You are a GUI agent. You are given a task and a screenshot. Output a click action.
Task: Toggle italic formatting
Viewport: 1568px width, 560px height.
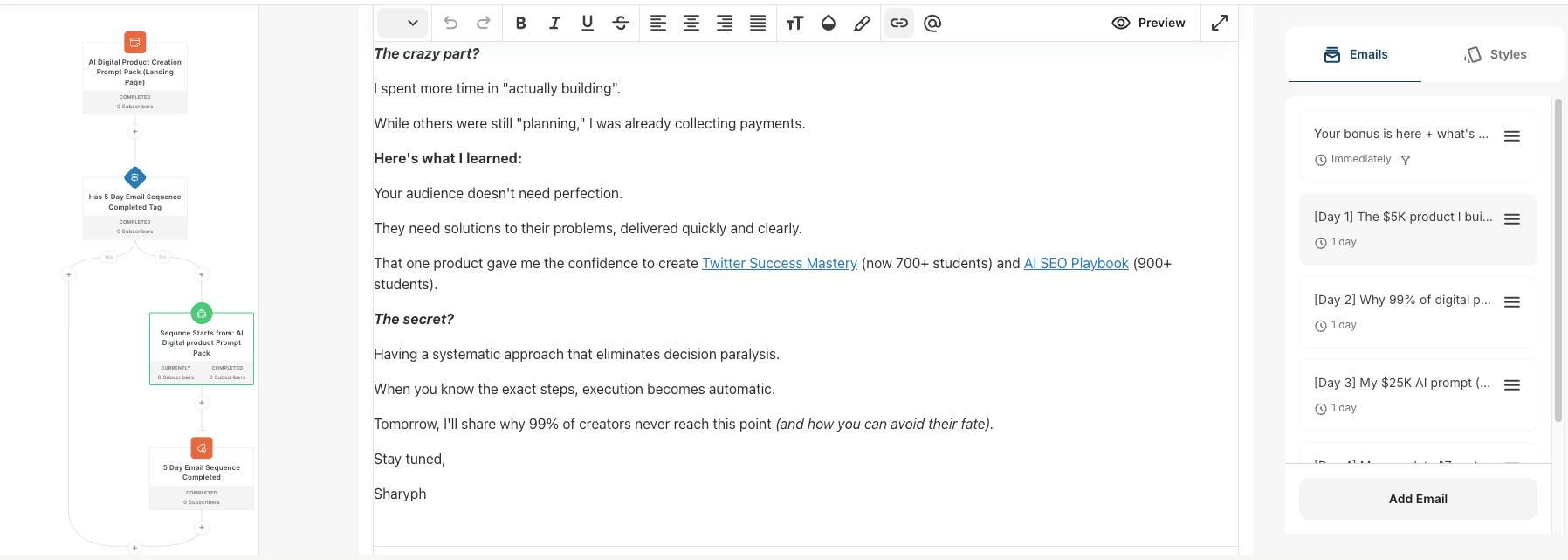[x=554, y=23]
